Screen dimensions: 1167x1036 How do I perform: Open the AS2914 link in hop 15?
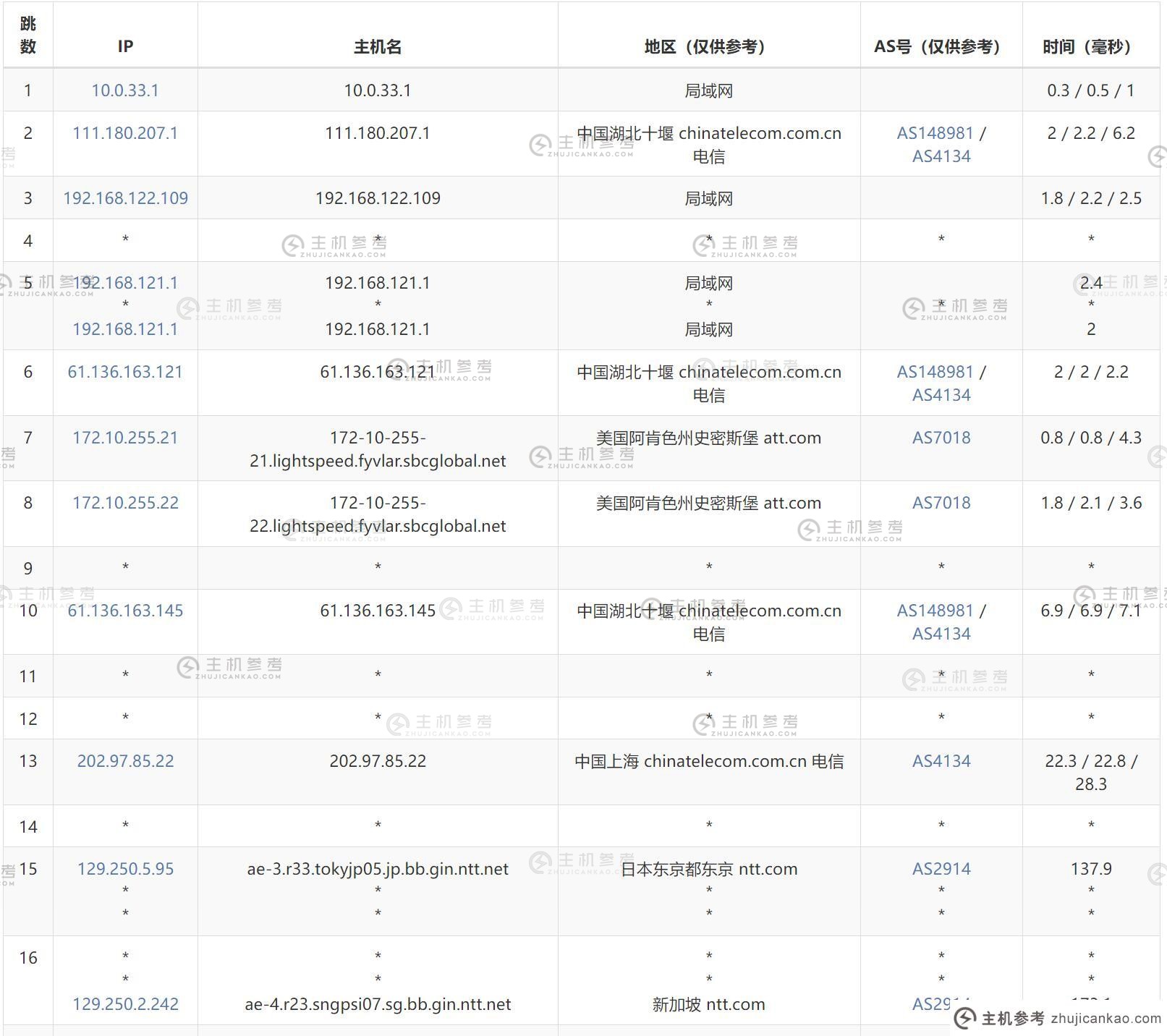click(x=941, y=869)
